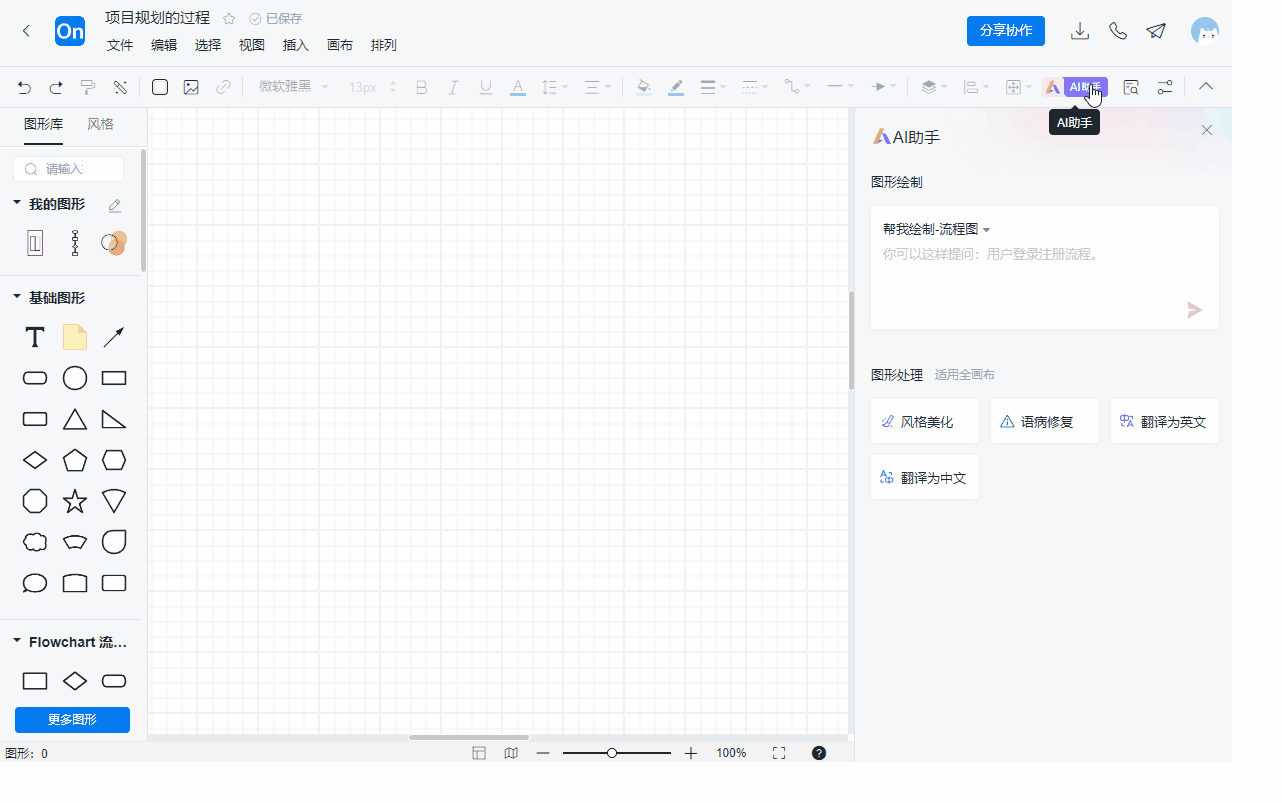Open the map navigation icon in status bar
This screenshot has width=1282, height=803.
[x=511, y=753]
